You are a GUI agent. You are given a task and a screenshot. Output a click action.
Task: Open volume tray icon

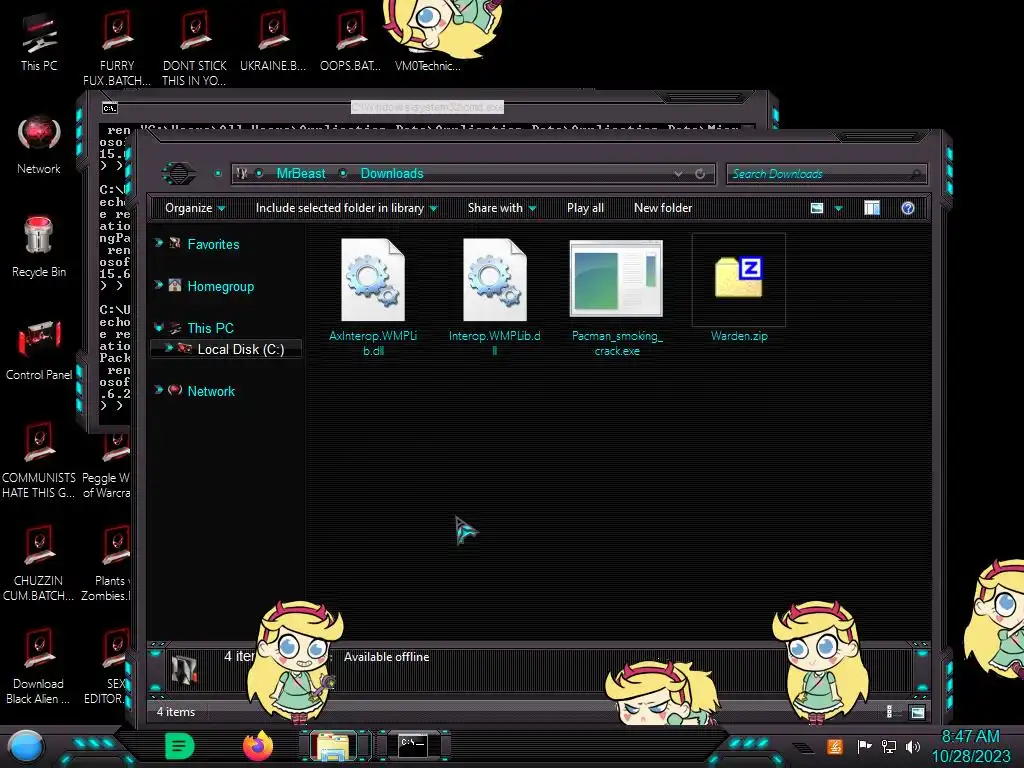coord(913,746)
